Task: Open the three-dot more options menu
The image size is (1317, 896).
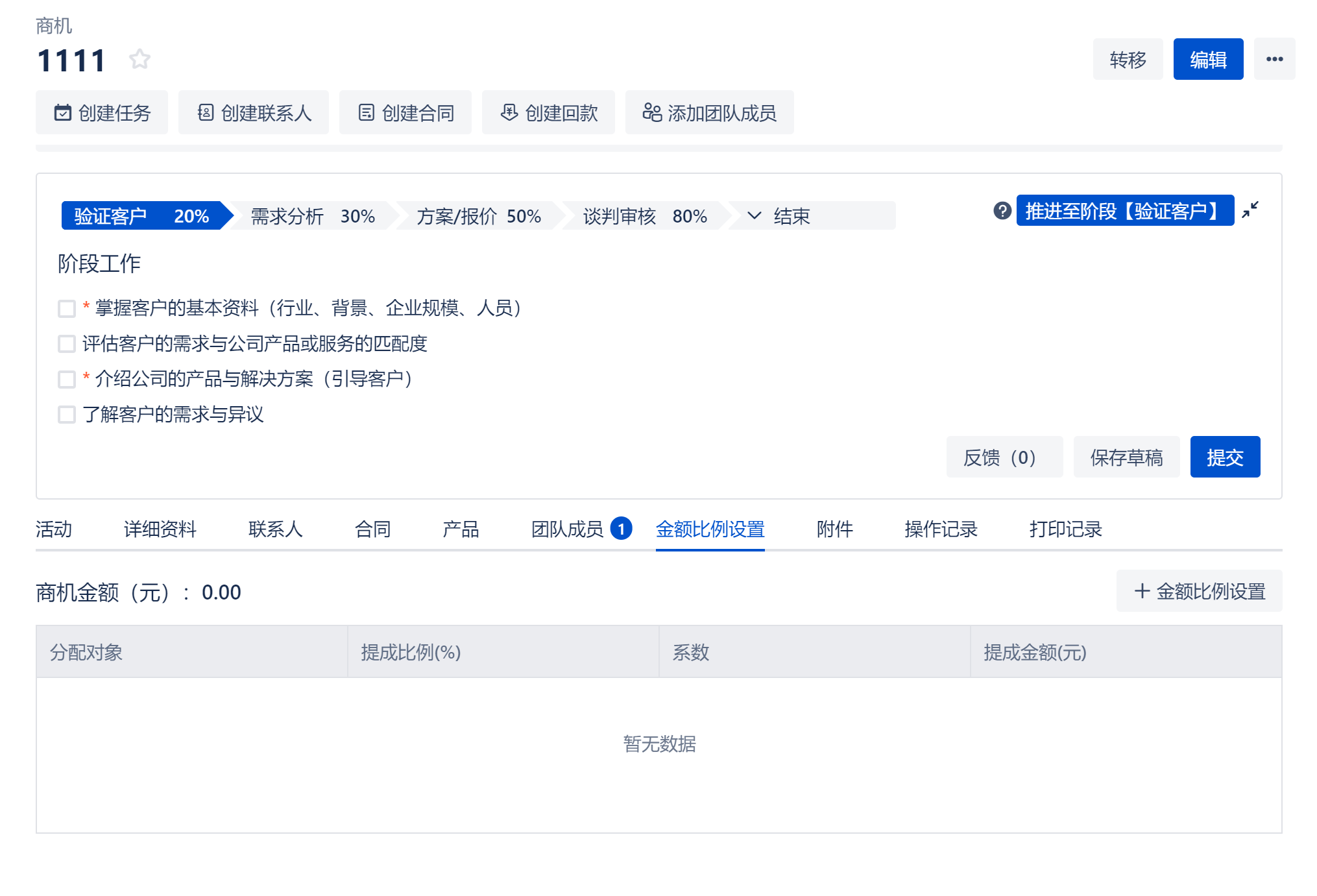Action: pyautogui.click(x=1274, y=59)
